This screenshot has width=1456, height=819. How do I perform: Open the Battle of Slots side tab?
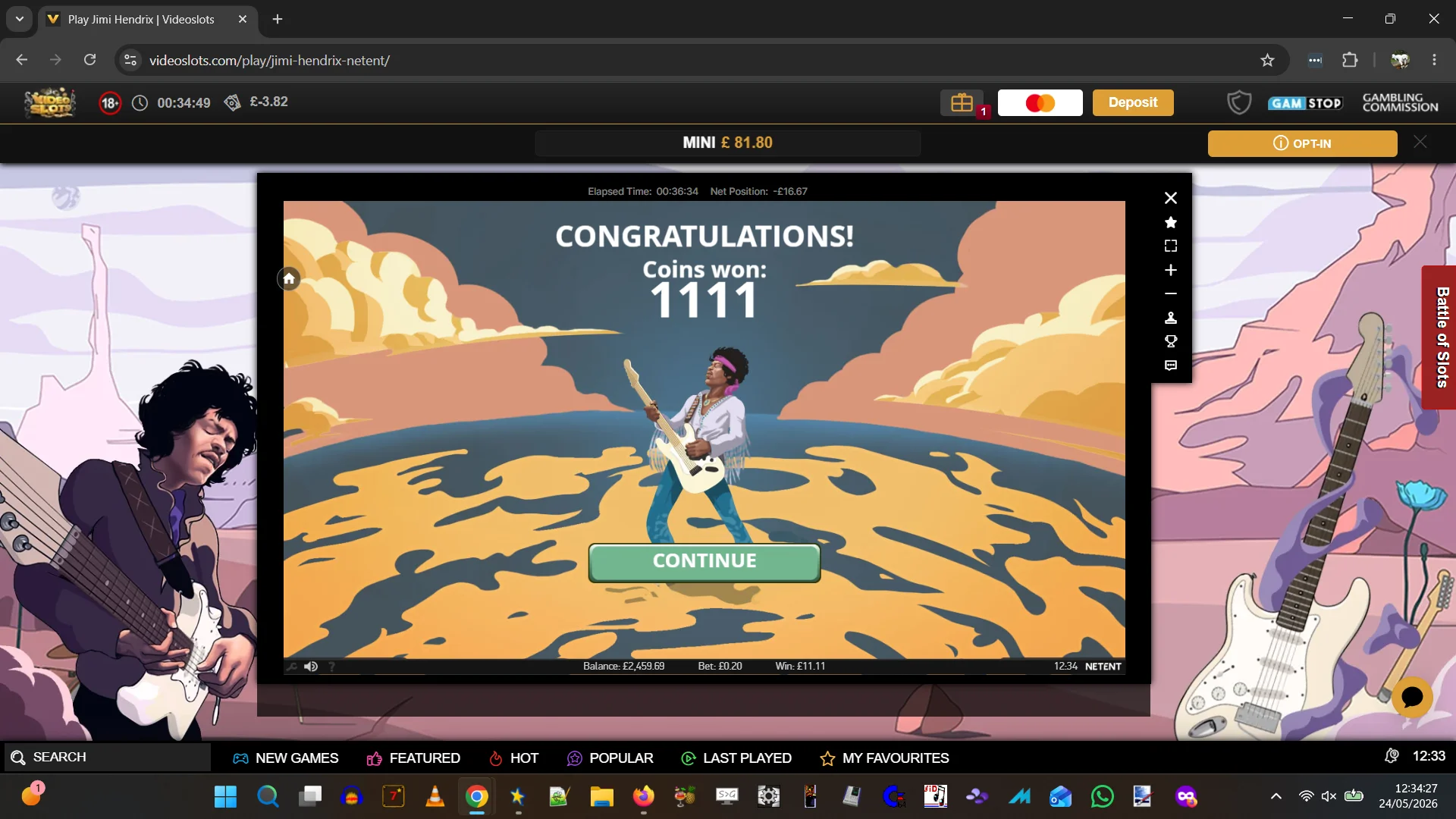pos(1440,337)
